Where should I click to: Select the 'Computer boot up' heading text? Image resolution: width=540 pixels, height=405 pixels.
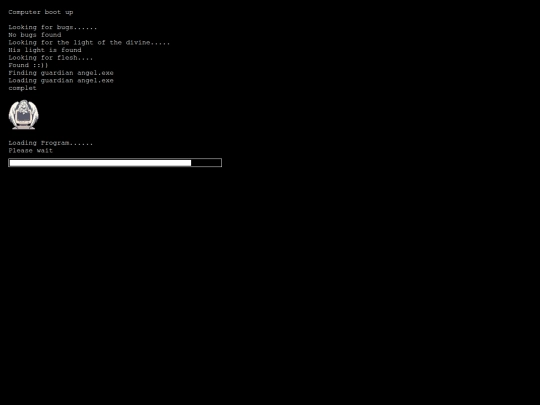coord(41,12)
